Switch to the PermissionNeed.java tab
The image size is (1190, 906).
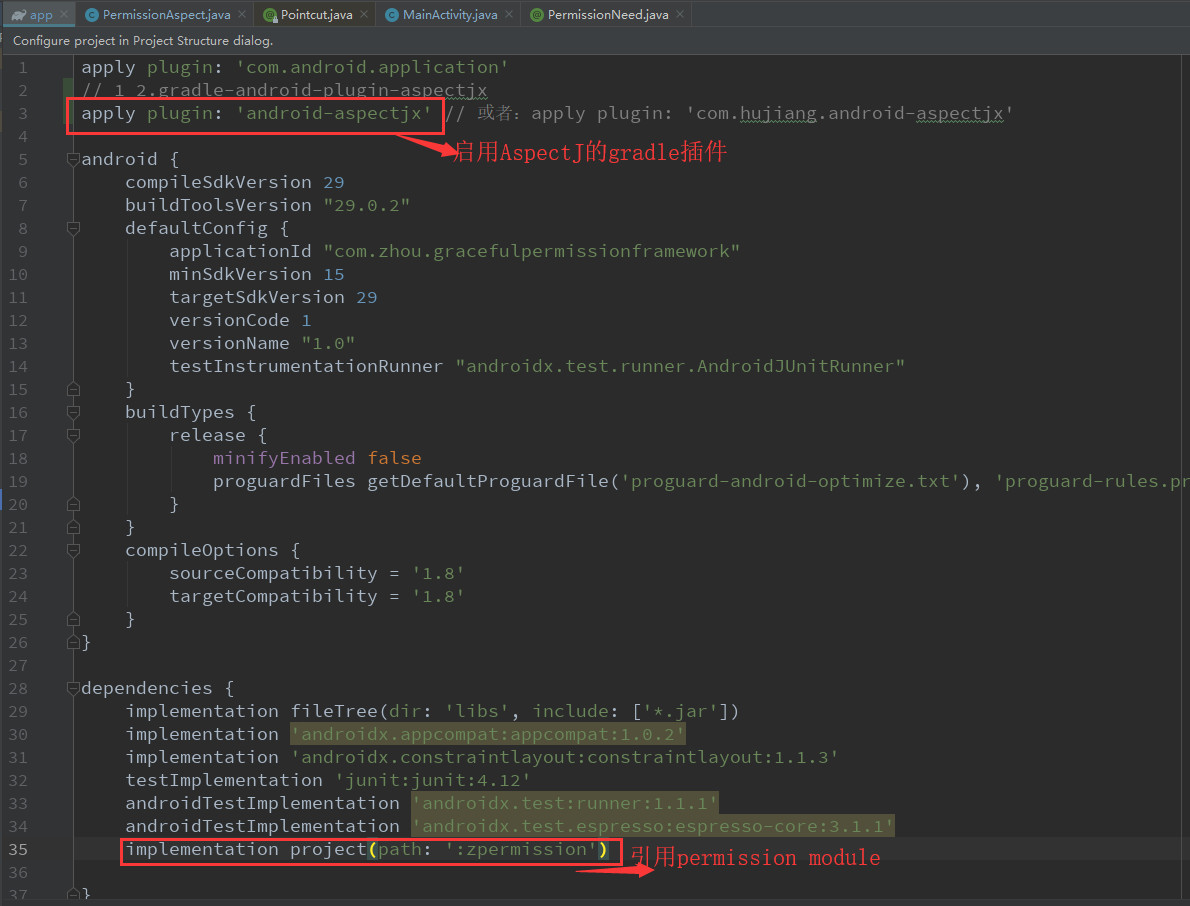608,14
